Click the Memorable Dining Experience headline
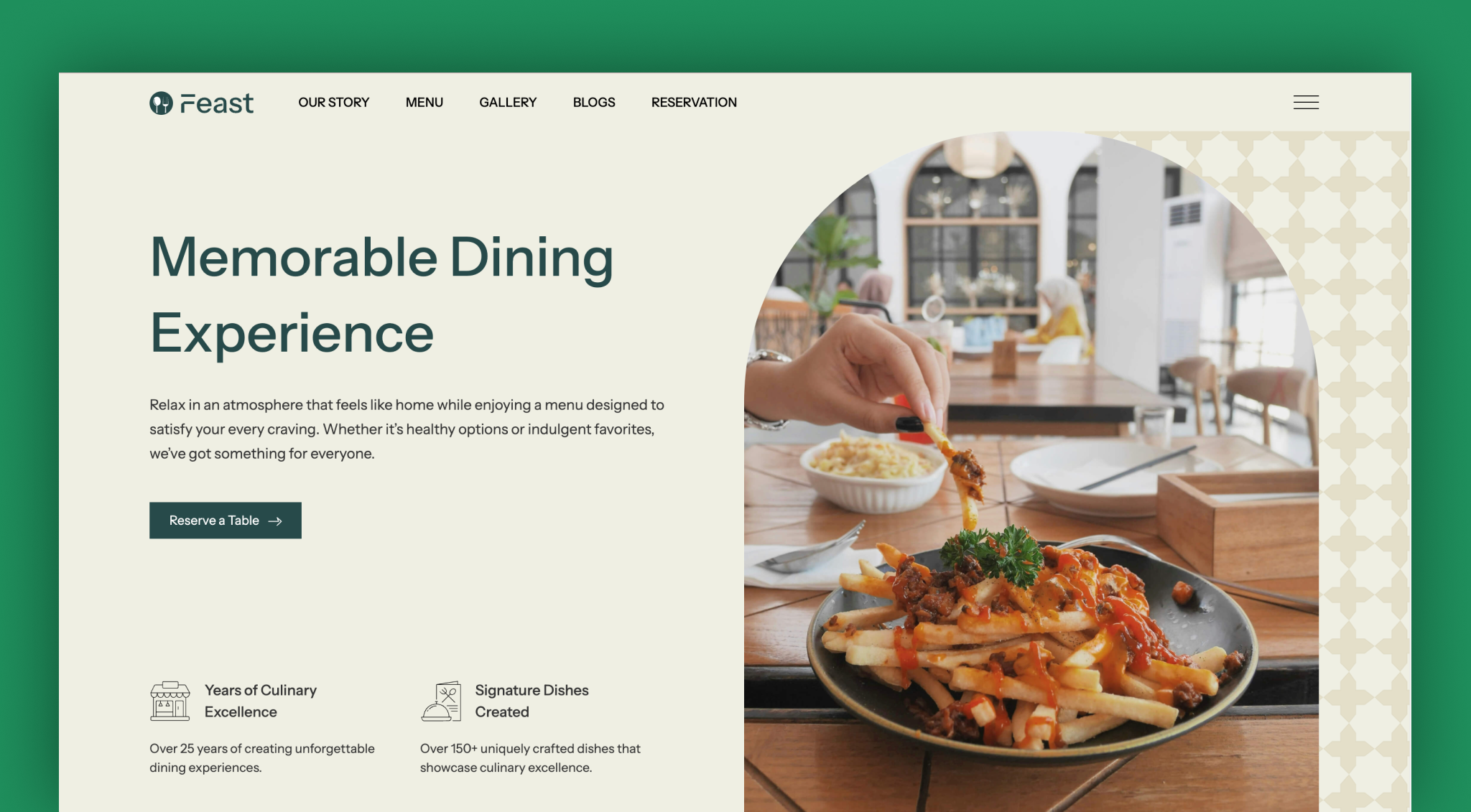The image size is (1471, 812). 381,294
